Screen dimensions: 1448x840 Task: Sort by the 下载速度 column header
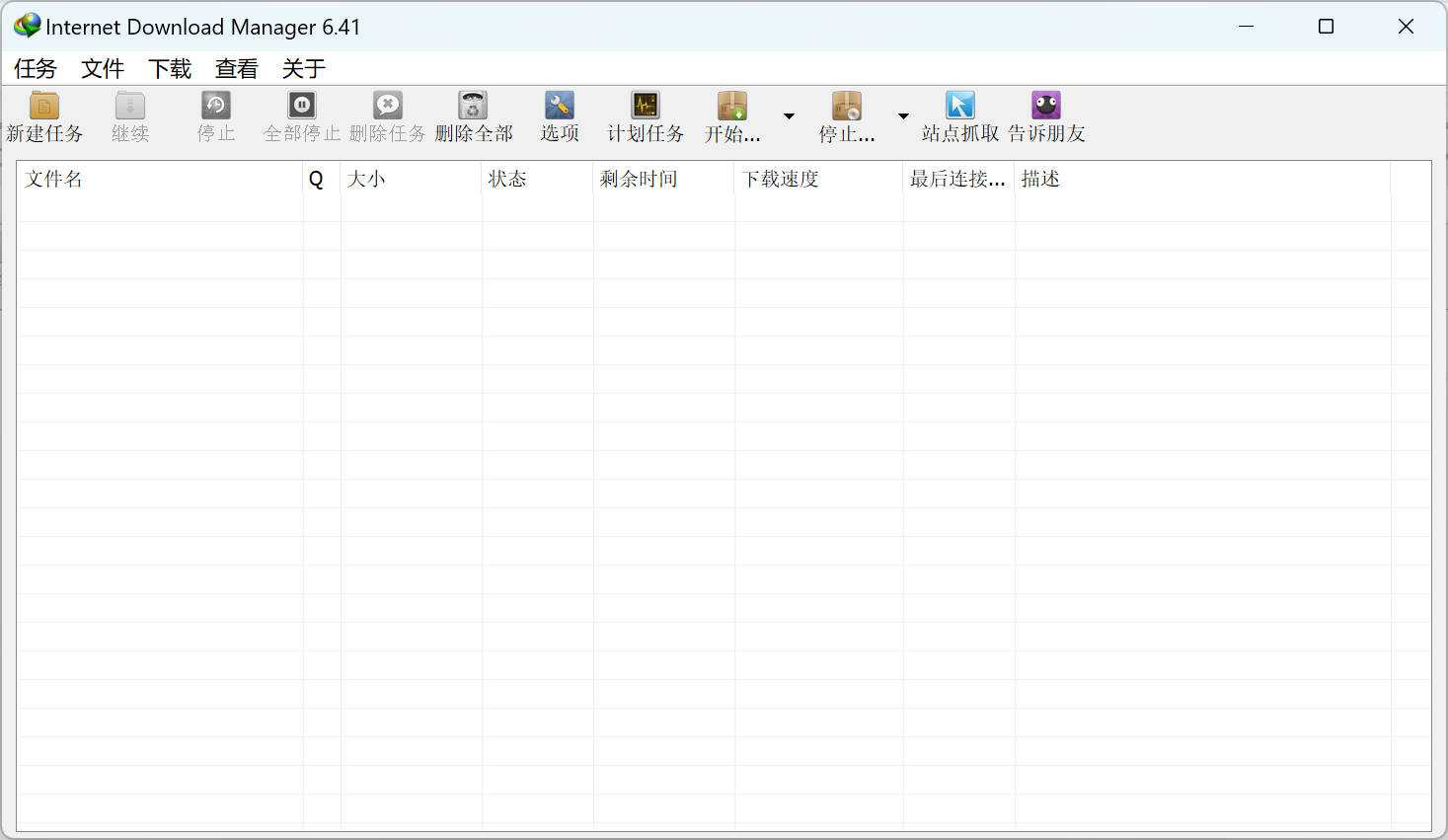point(819,179)
